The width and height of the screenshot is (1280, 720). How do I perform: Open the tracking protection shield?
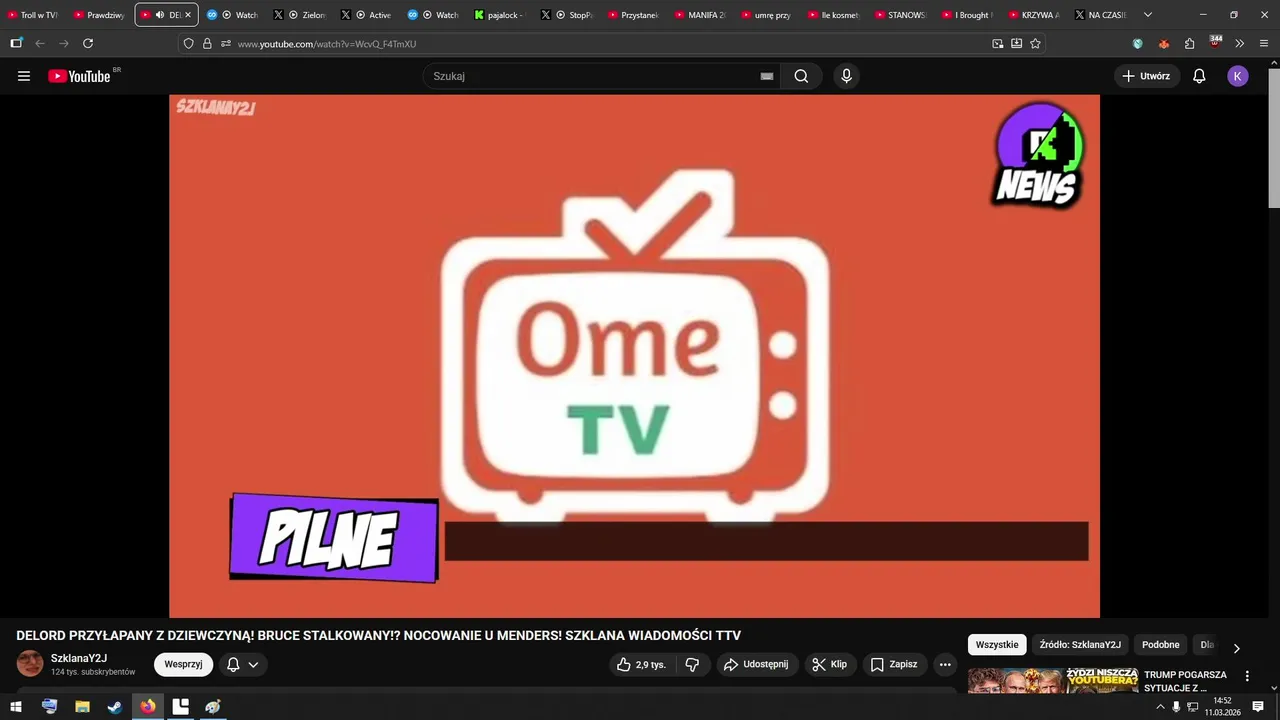tap(188, 43)
